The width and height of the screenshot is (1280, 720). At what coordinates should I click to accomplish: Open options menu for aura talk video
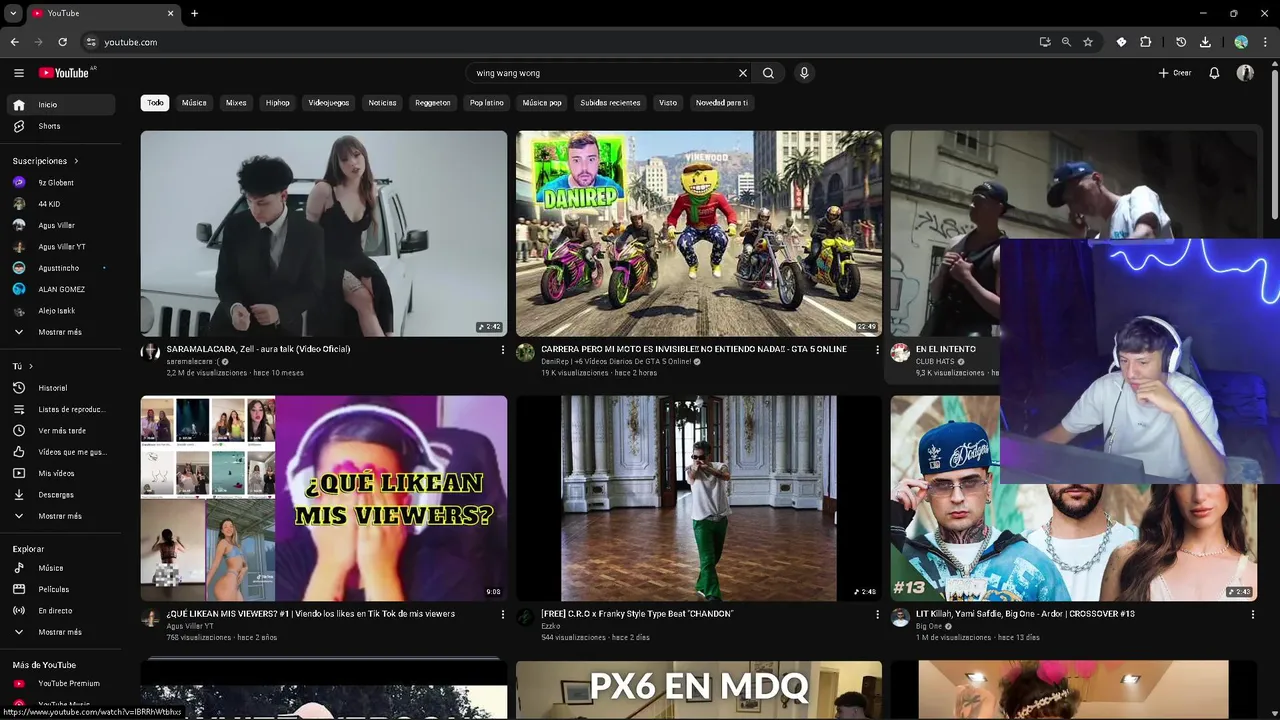pos(503,350)
